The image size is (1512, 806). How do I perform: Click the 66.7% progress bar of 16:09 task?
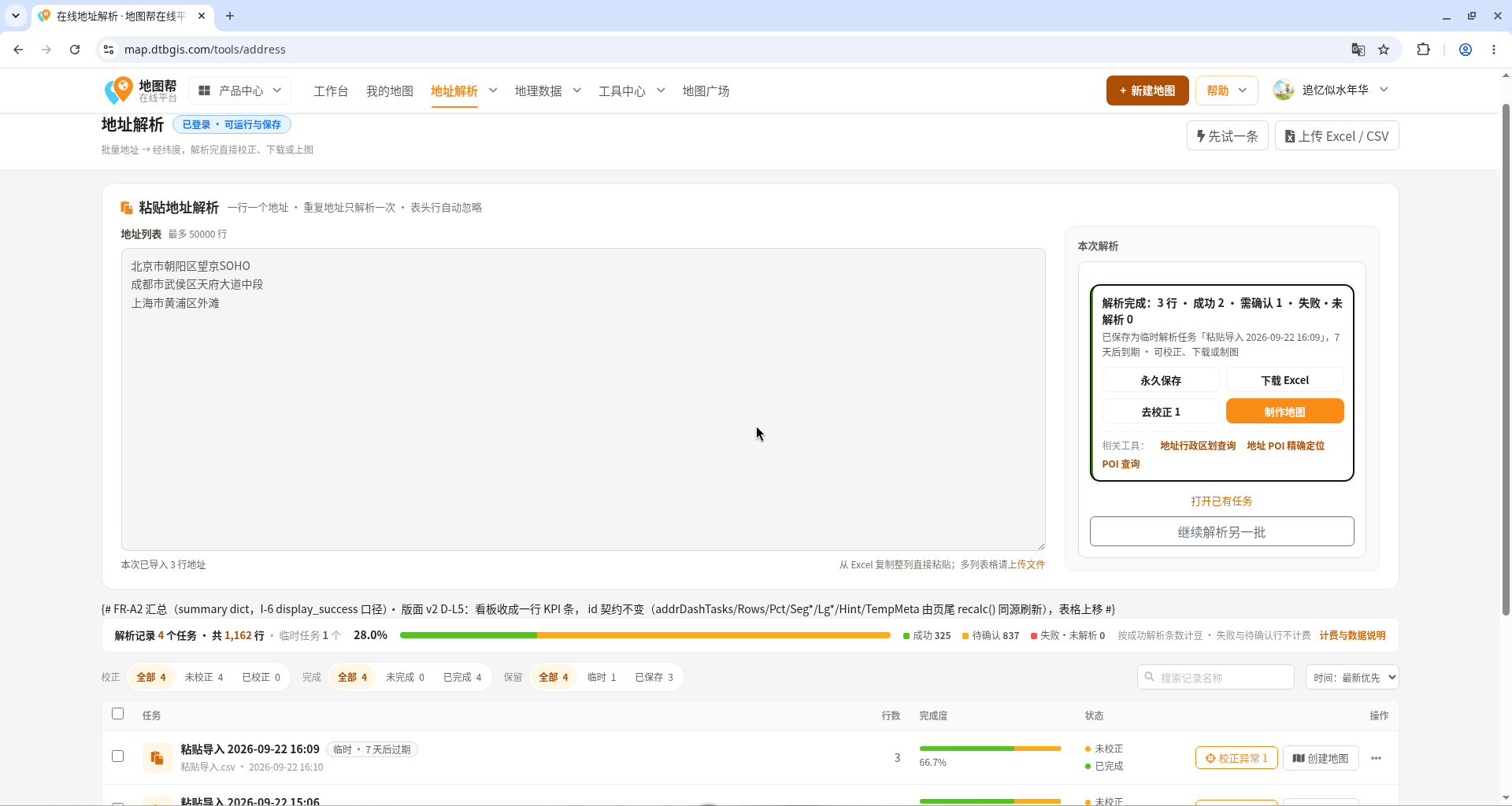(x=990, y=749)
